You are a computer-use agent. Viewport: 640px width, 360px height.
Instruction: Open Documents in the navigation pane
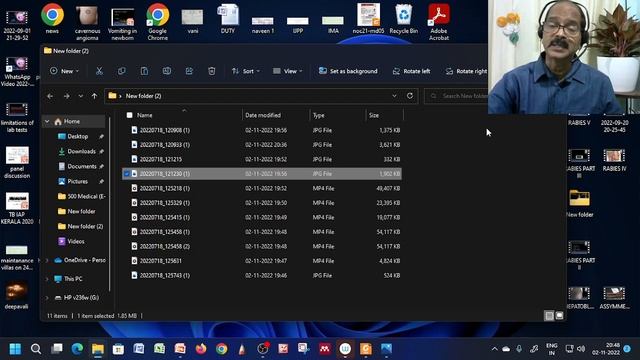pos(82,167)
